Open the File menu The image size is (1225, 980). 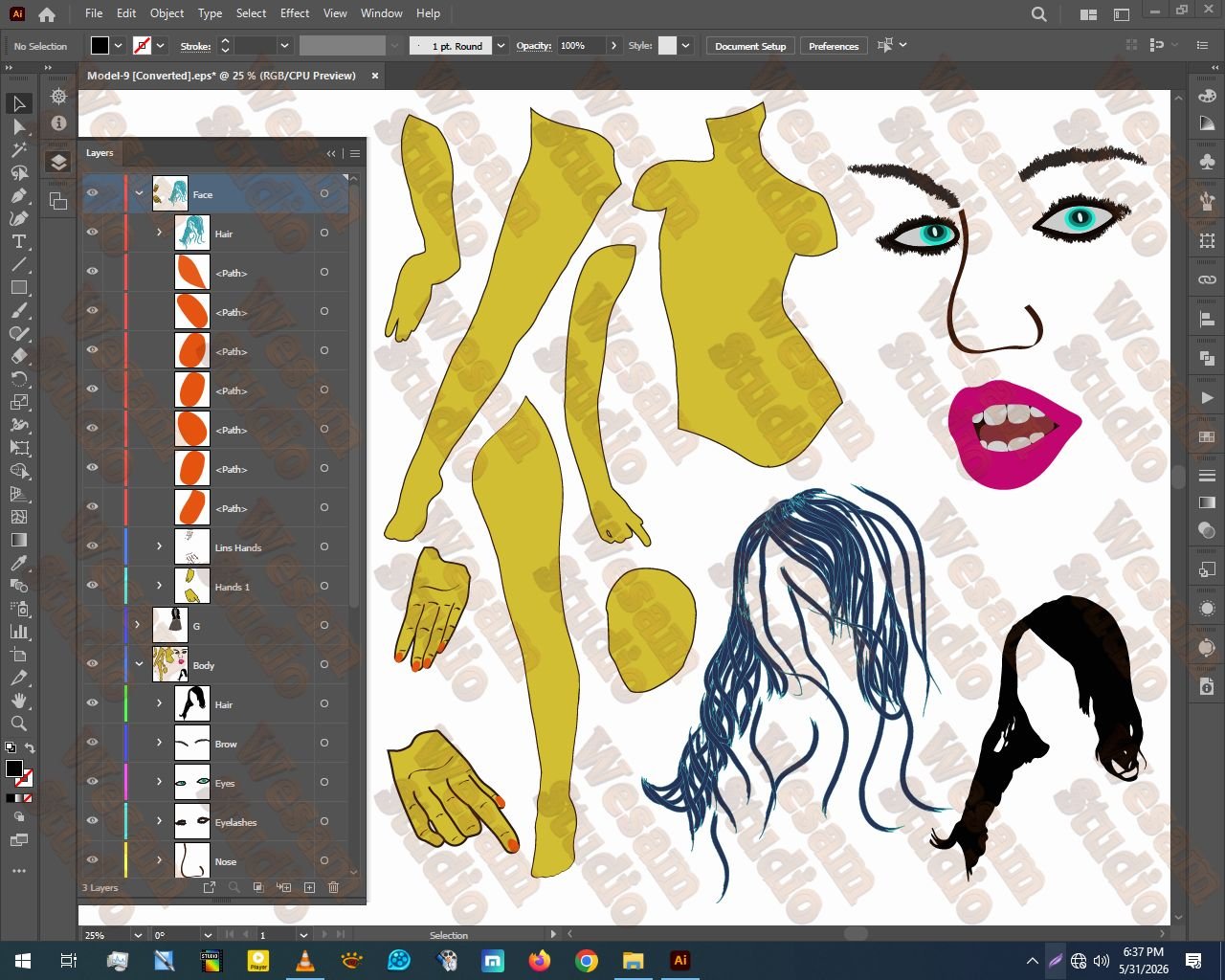pos(94,13)
